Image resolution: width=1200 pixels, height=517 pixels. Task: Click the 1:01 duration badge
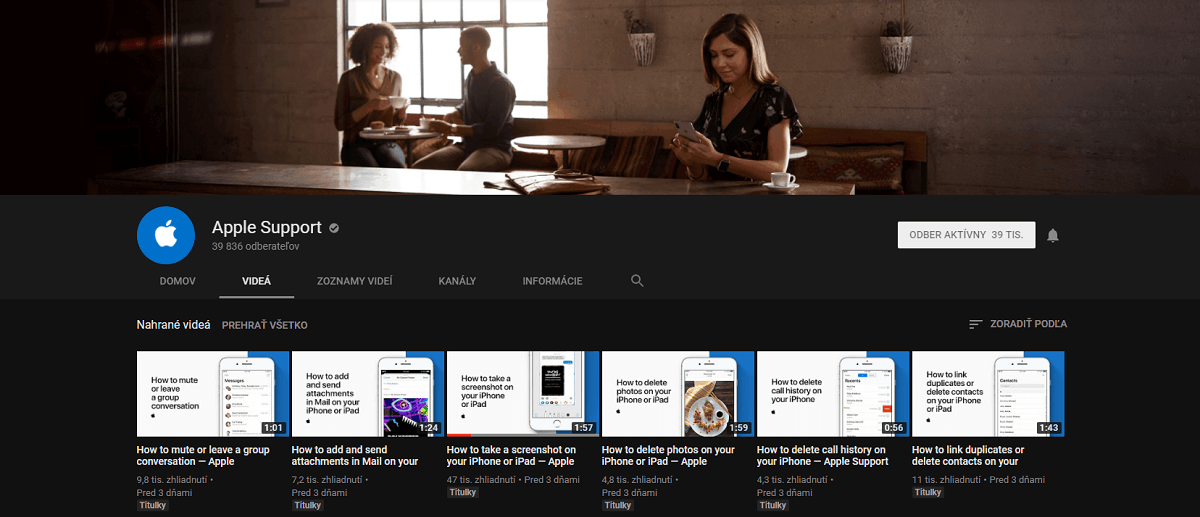tap(274, 428)
